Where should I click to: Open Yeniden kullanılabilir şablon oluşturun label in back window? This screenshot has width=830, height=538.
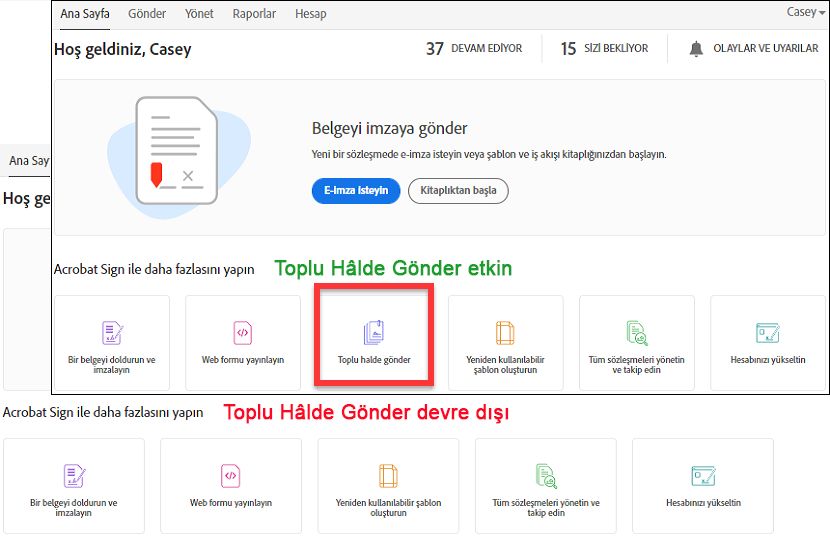(x=388, y=507)
